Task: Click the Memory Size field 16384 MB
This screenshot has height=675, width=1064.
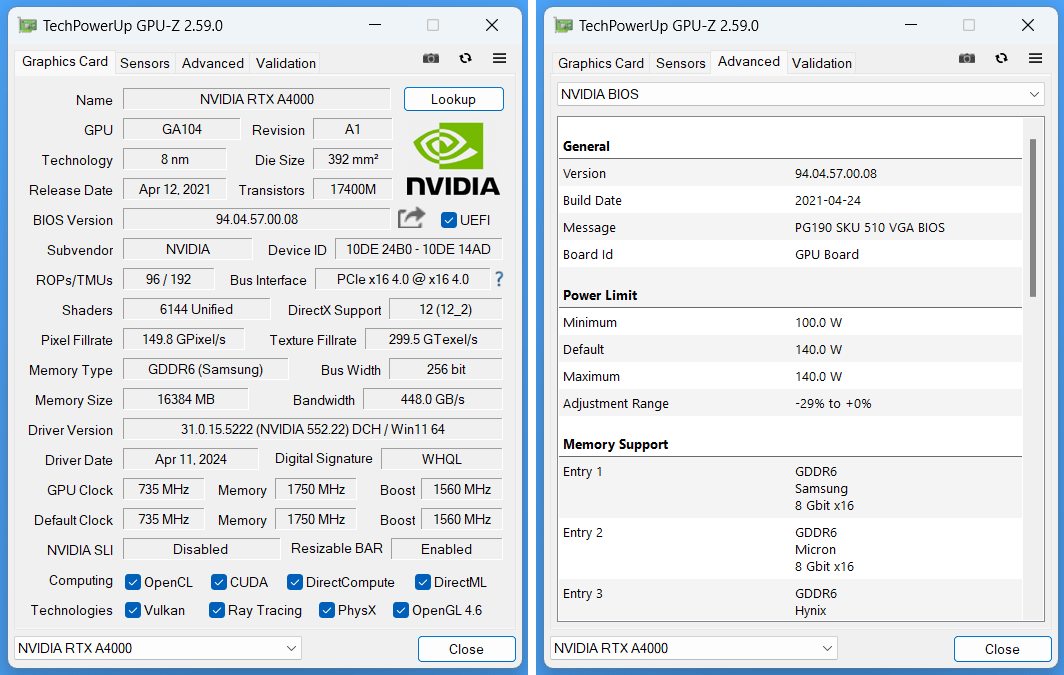Action: coord(186,399)
